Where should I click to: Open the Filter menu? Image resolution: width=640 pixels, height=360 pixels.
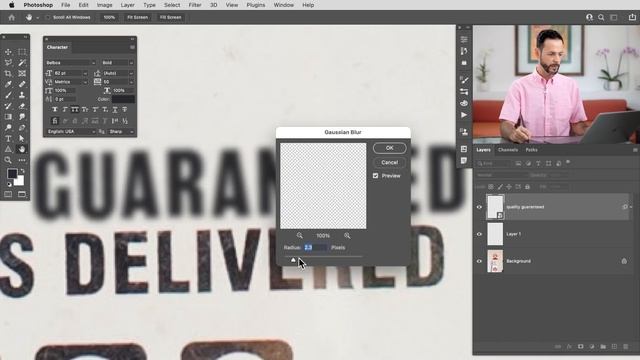[x=195, y=5]
